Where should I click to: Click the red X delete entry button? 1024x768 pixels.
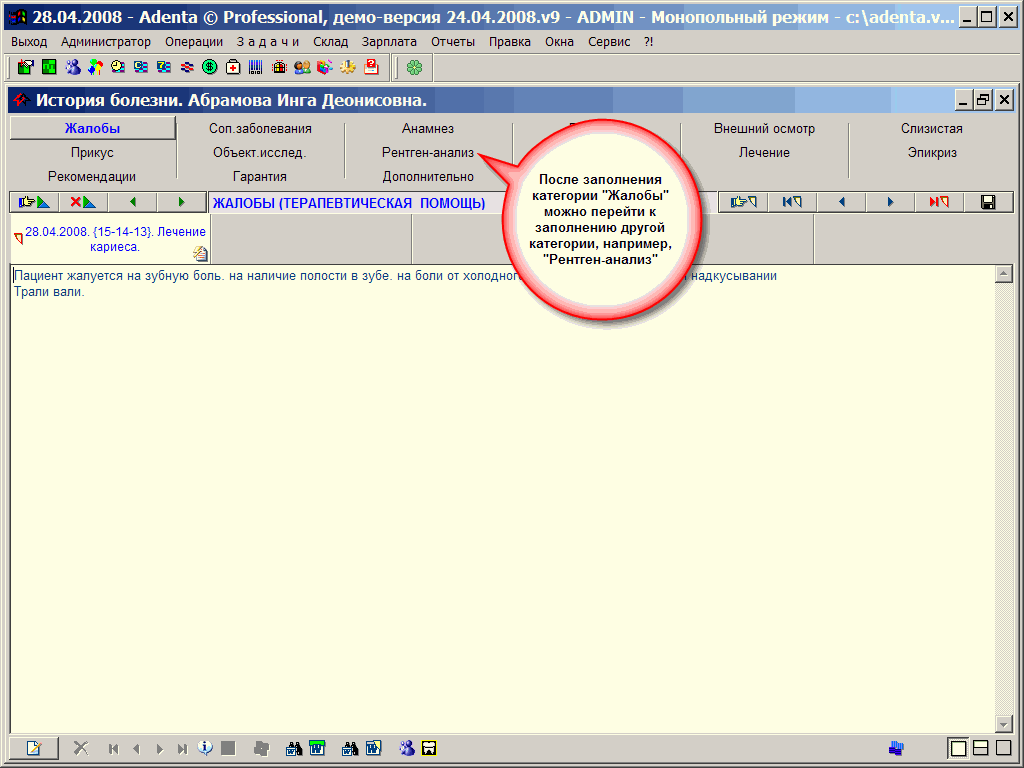coord(83,202)
